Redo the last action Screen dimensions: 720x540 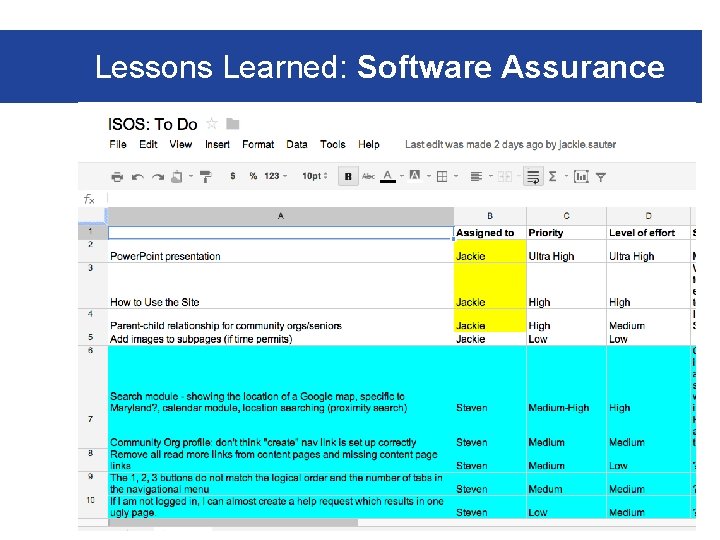158,177
